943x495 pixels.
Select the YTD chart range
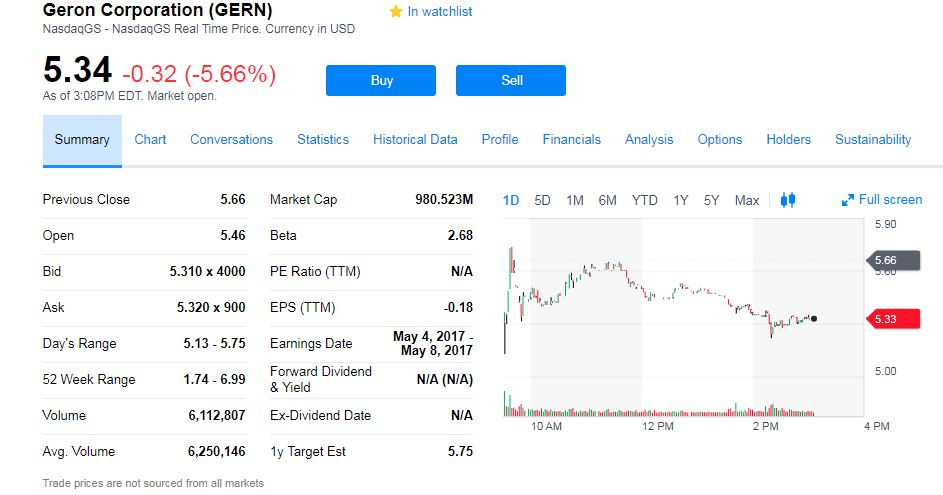click(645, 200)
